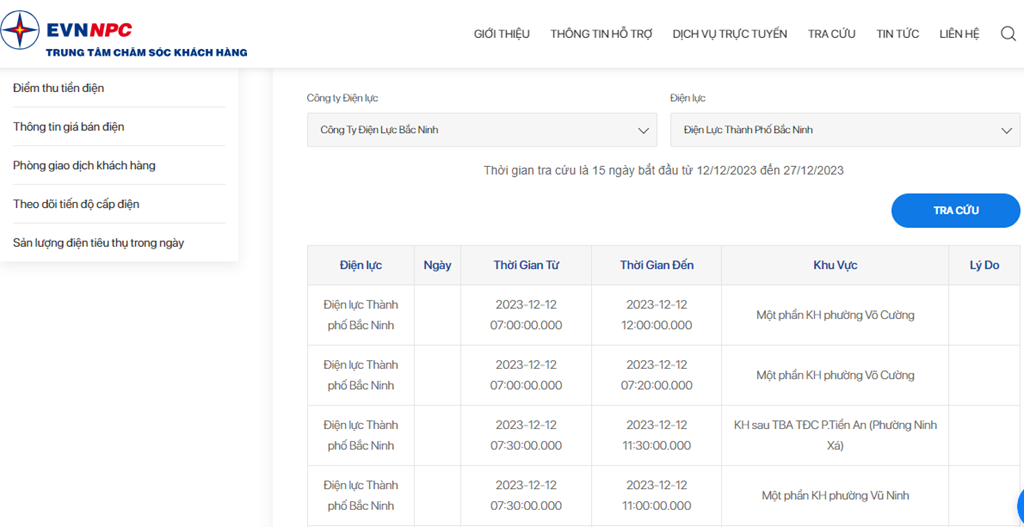1024x527 pixels.
Task: Go to TRA CỨU in top navigation
Action: click(x=831, y=34)
